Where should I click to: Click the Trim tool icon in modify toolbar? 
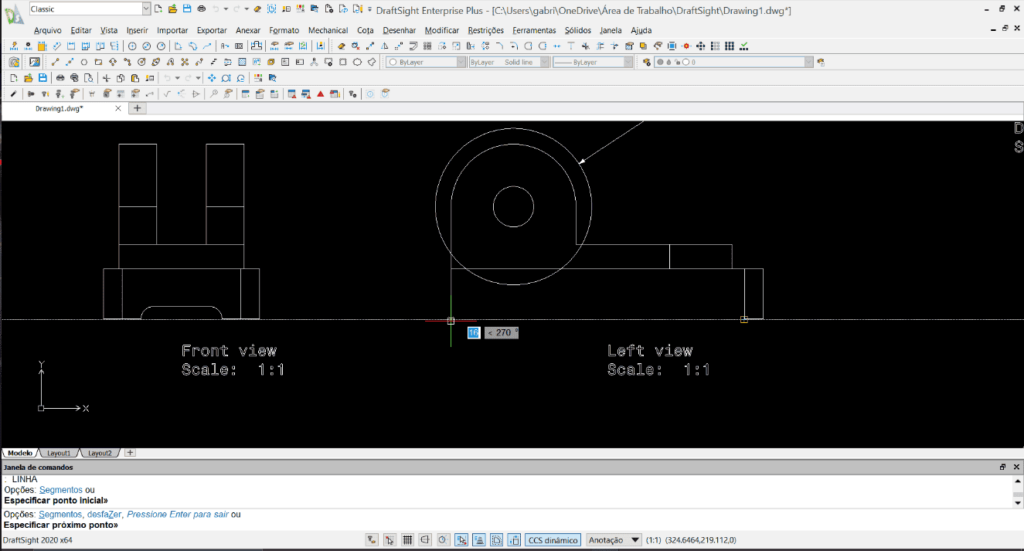point(586,46)
